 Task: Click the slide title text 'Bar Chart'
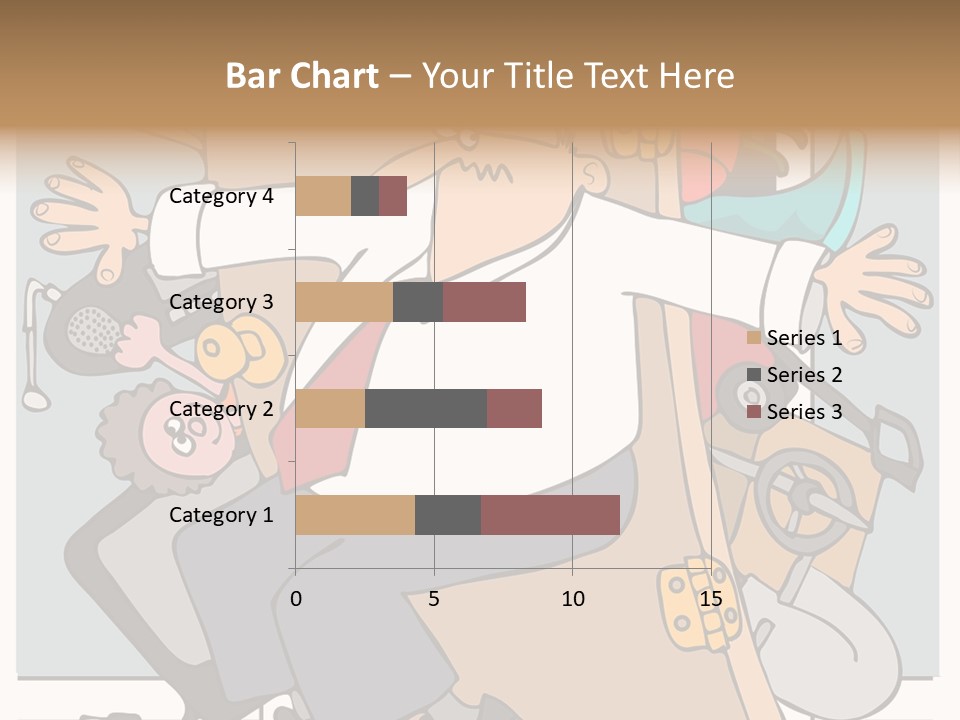(302, 76)
